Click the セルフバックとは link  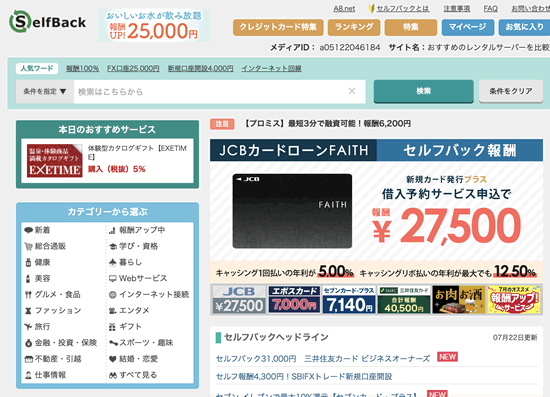pyautogui.click(x=403, y=8)
